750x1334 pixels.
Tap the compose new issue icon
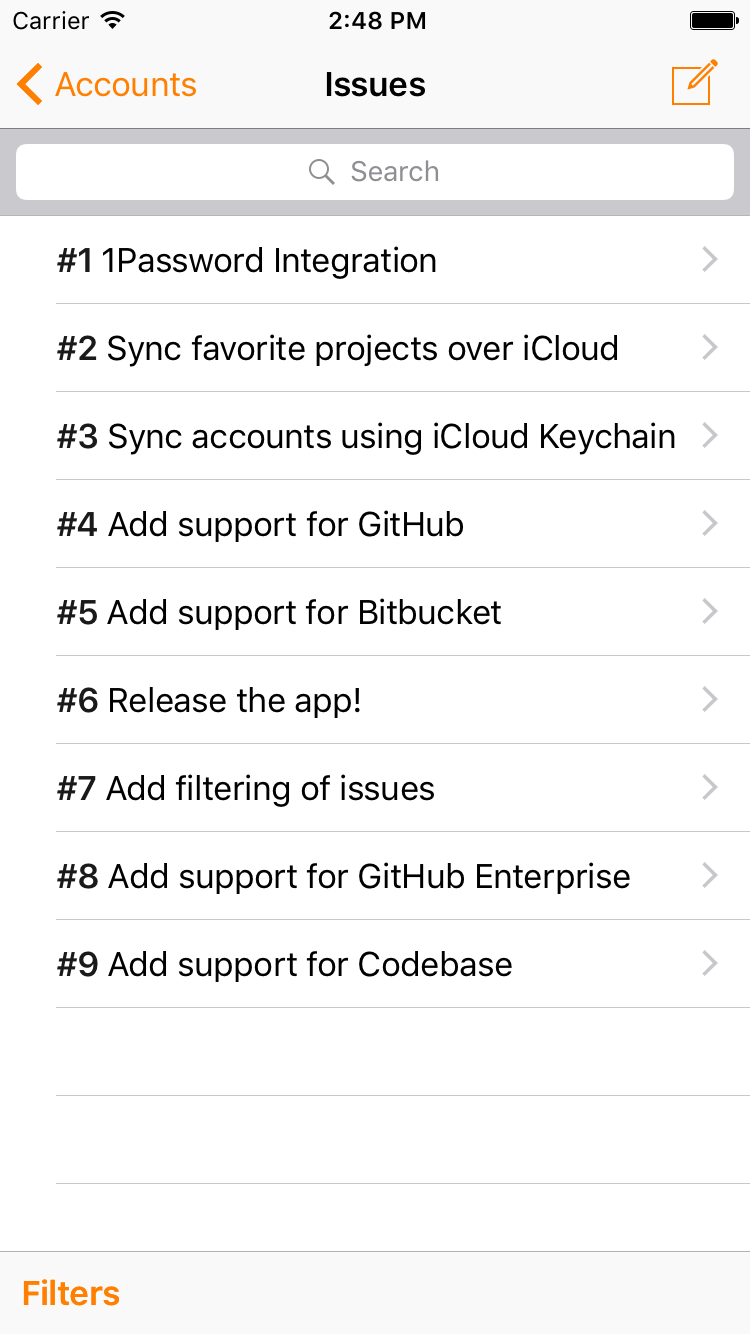pyautogui.click(x=694, y=83)
